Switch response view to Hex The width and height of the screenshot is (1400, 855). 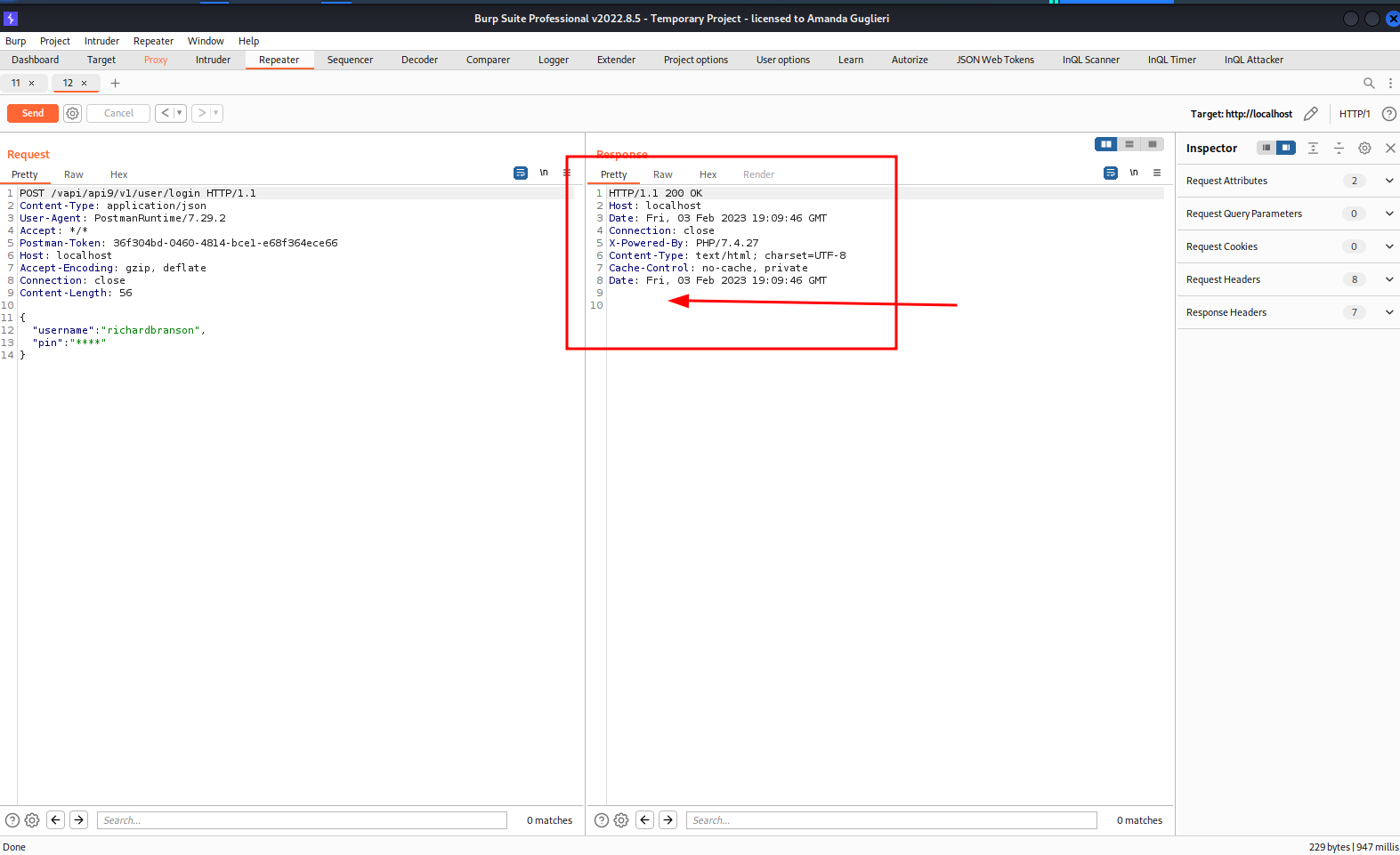(708, 174)
